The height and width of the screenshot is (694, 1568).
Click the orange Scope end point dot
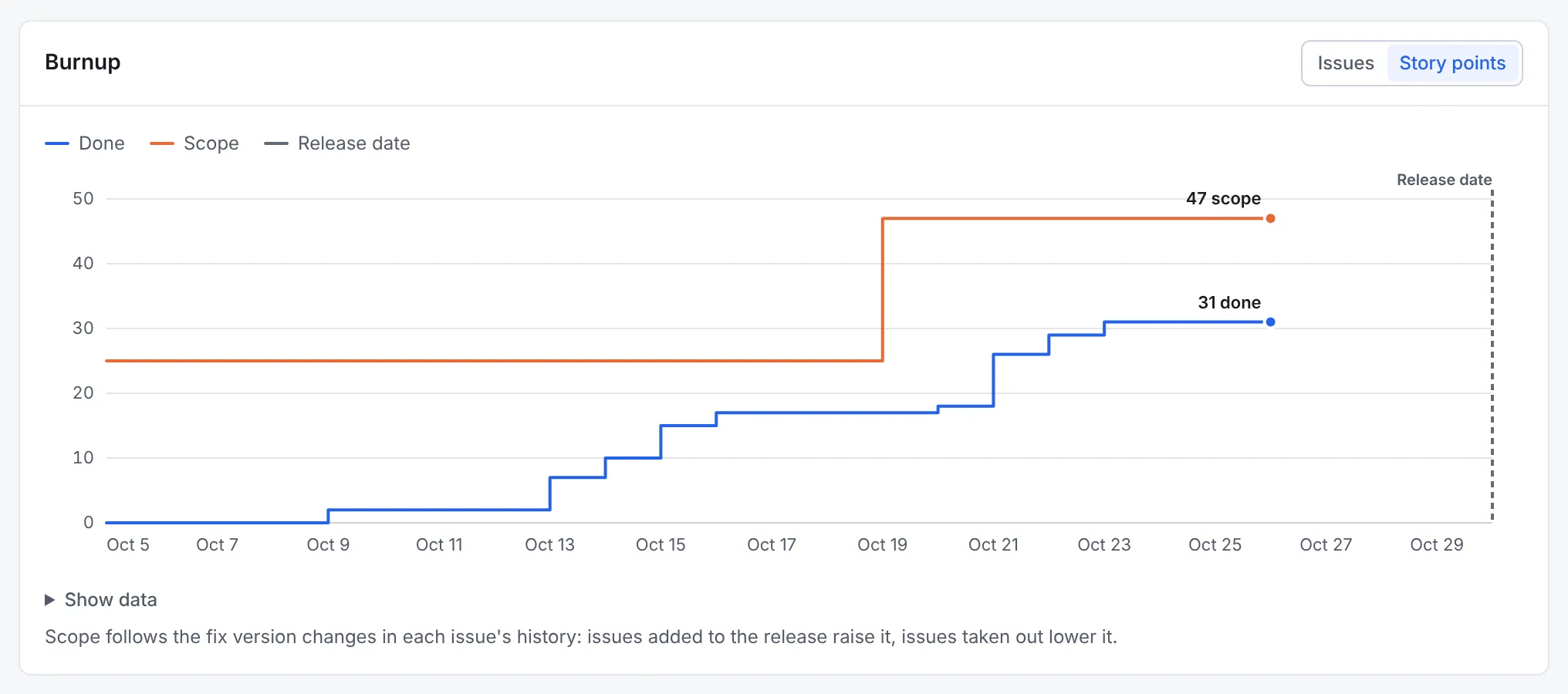coord(1270,218)
